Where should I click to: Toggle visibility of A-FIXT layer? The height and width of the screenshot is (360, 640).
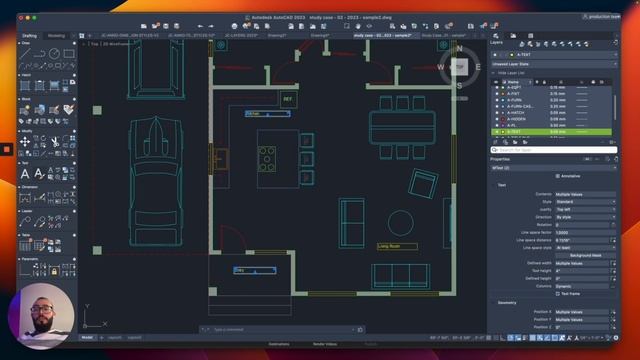pos(497,94)
